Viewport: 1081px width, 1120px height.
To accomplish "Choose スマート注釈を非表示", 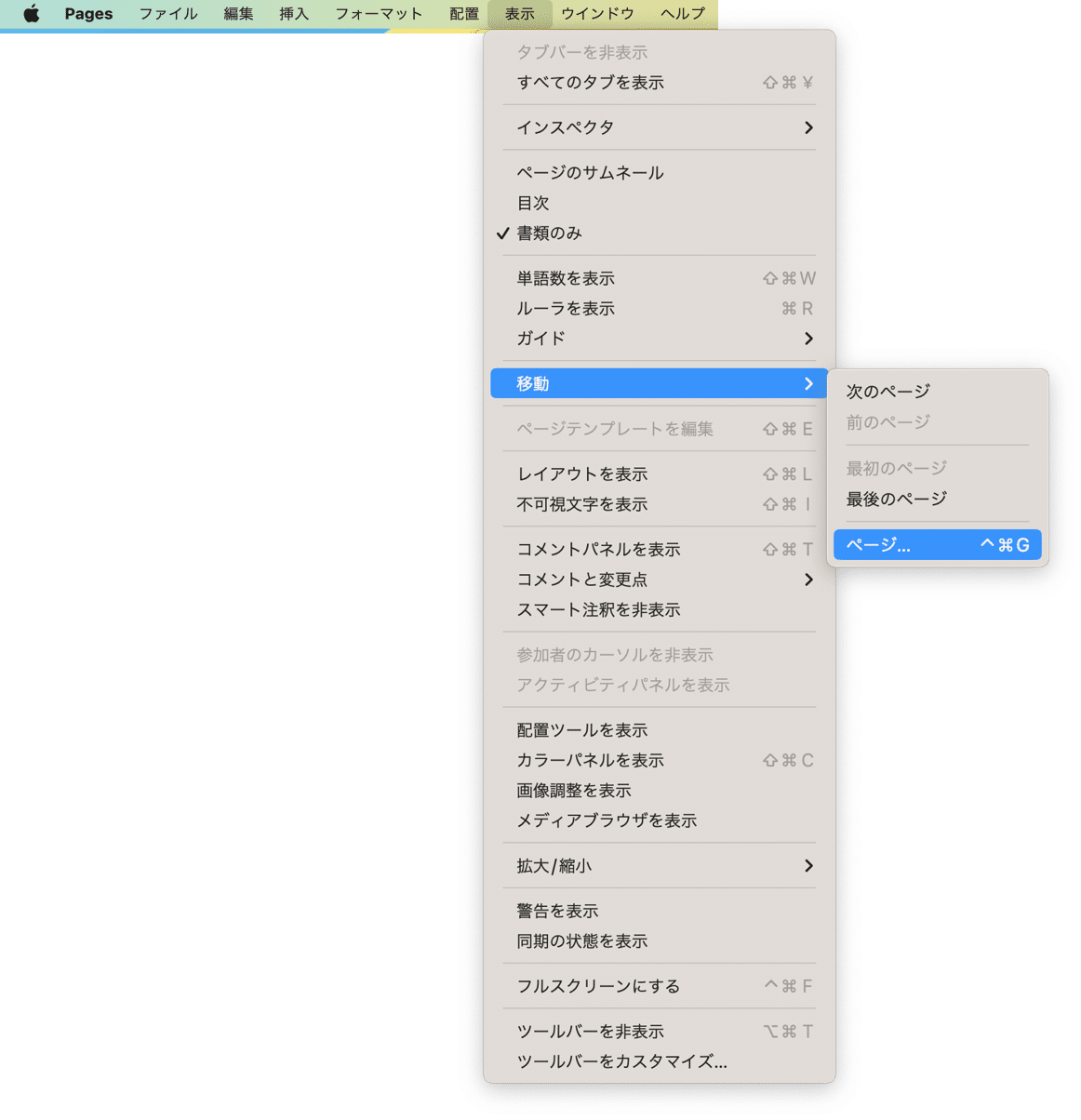I will tap(660, 610).
